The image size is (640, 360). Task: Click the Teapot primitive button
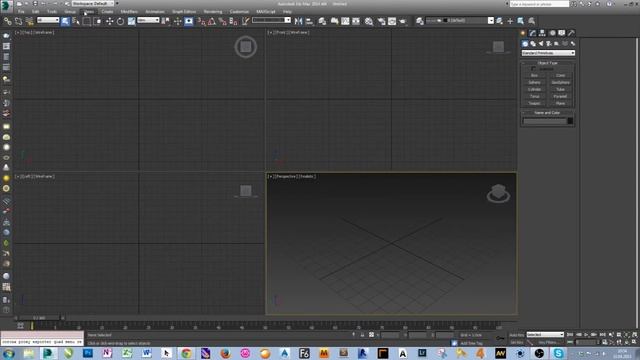tap(534, 103)
